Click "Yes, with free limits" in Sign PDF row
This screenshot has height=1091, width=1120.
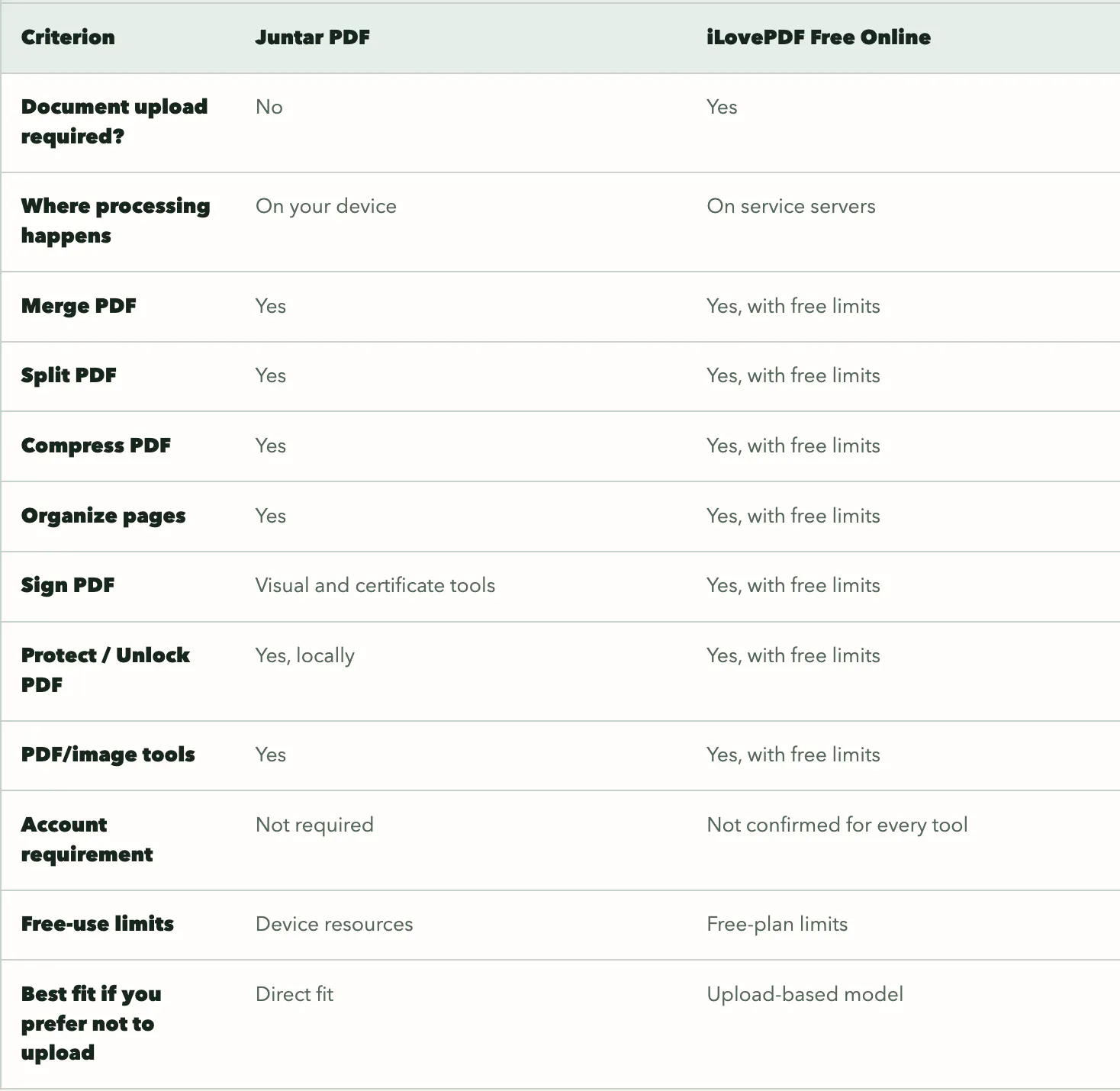pyautogui.click(x=793, y=585)
